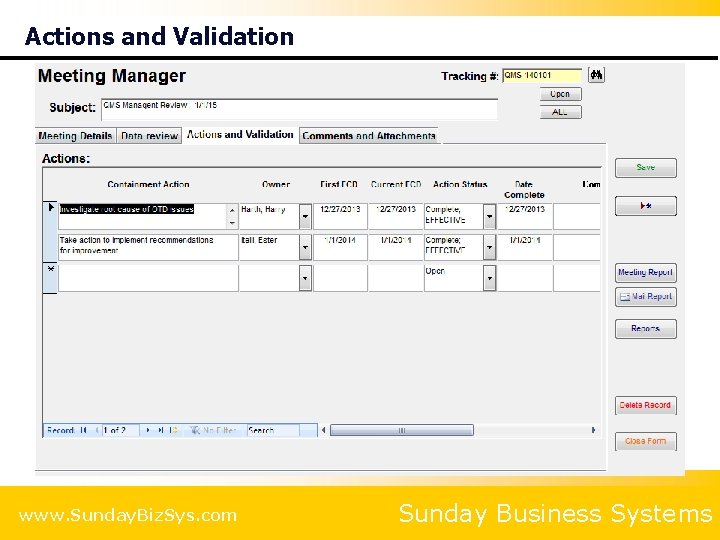This screenshot has height=540, width=720.
Task: Click empty Containment Action cell in new row
Action: pos(148,278)
